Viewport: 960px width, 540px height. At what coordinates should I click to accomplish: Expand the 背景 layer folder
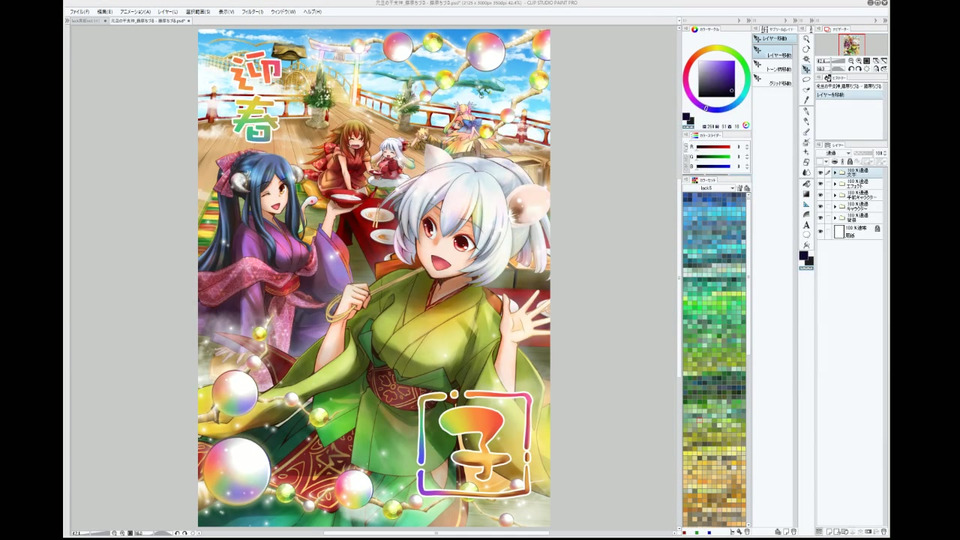click(x=835, y=218)
